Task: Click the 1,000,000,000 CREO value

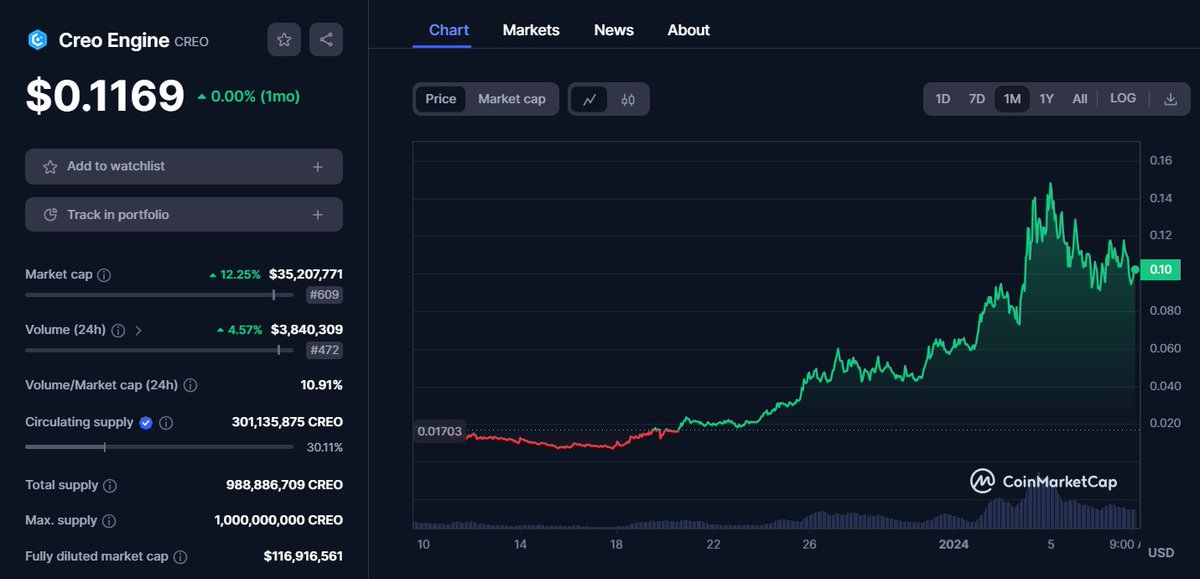Action: tap(279, 521)
